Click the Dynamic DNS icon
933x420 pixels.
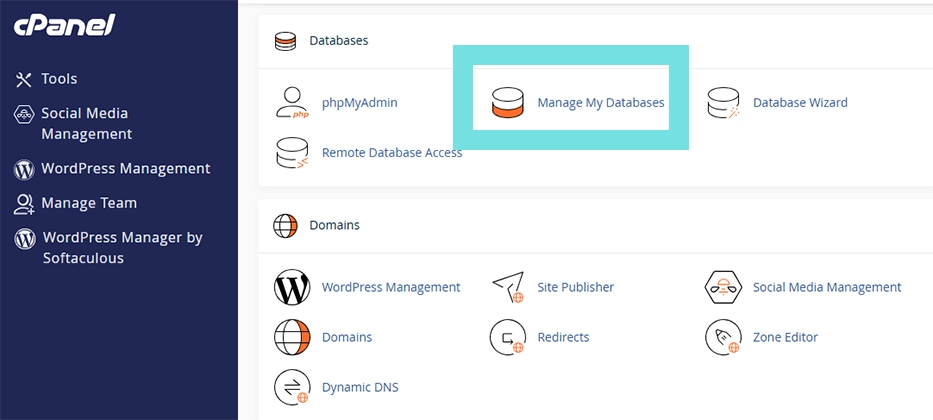pyautogui.click(x=292, y=387)
